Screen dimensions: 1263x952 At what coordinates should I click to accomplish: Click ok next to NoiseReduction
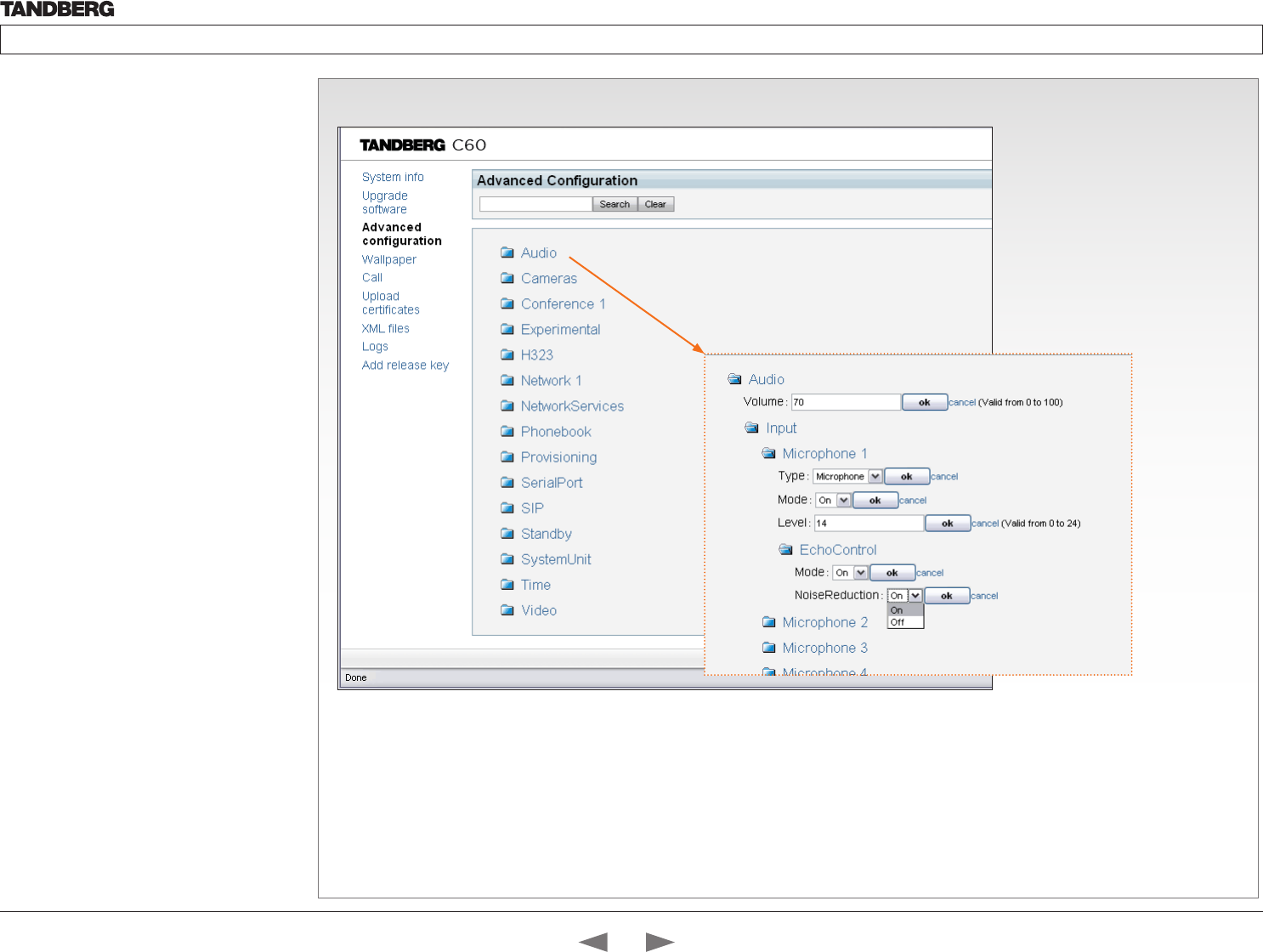tap(947, 596)
